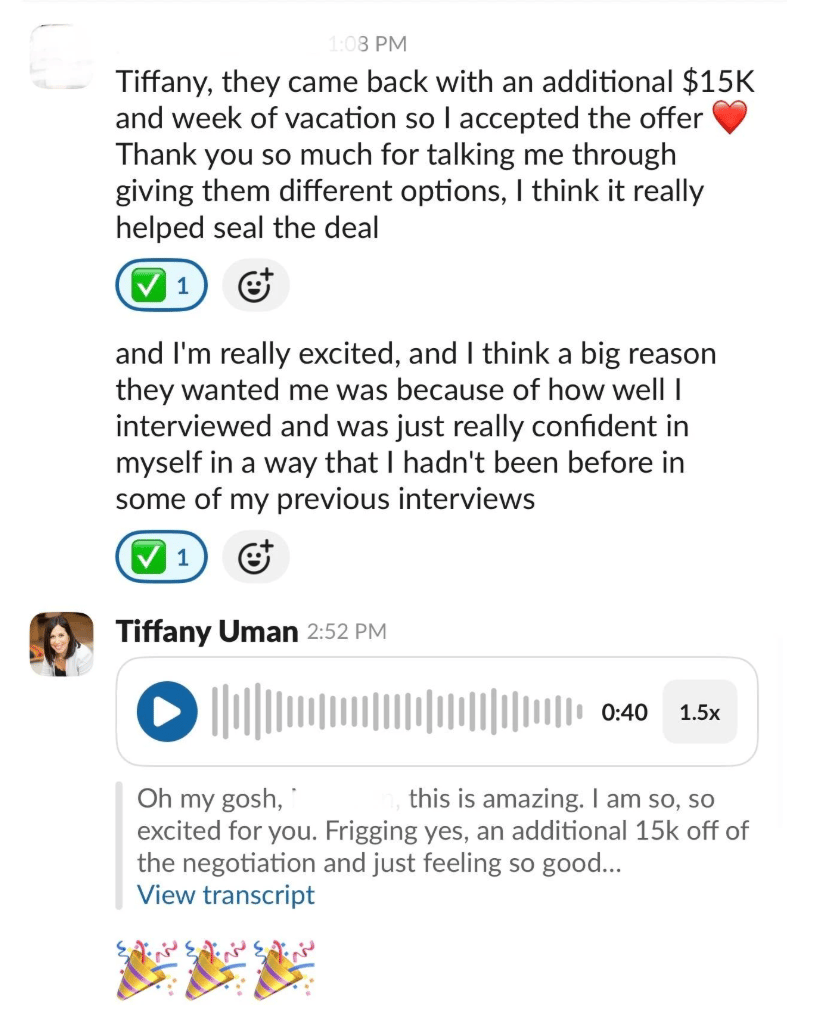The image size is (828, 1020).
Task: Seek within the audio clip waveform
Action: click(397, 712)
